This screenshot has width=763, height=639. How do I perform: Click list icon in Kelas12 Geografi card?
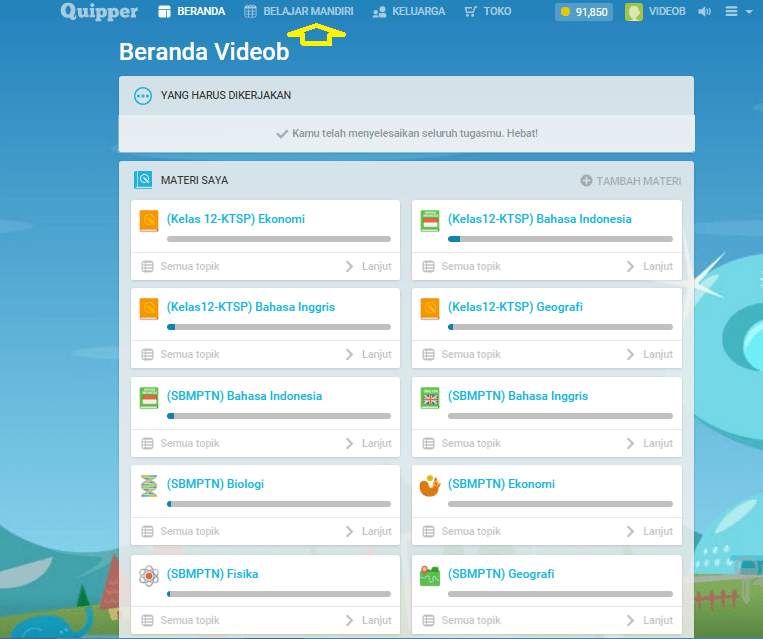[x=428, y=354]
